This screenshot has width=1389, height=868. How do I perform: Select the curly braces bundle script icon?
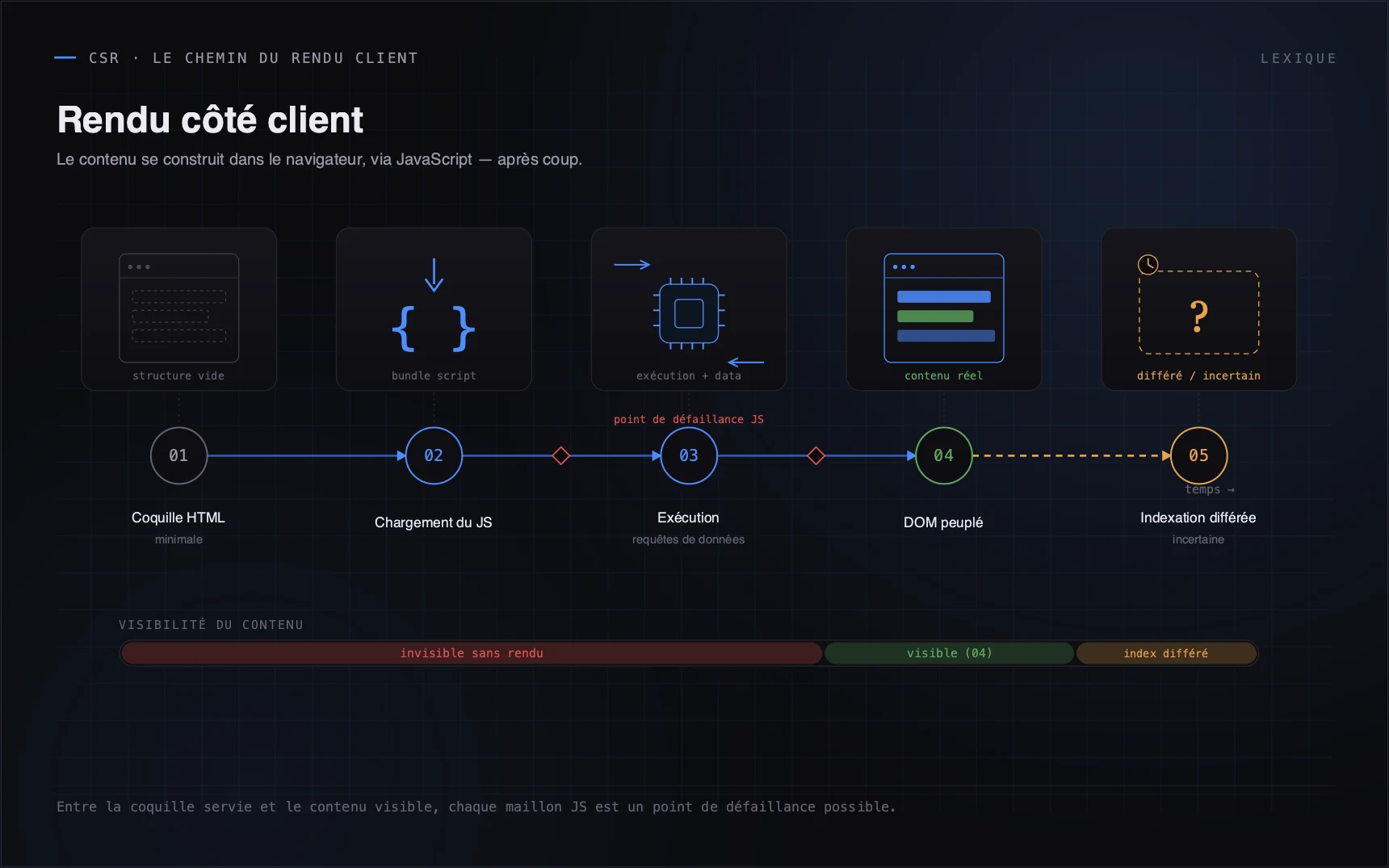(434, 329)
